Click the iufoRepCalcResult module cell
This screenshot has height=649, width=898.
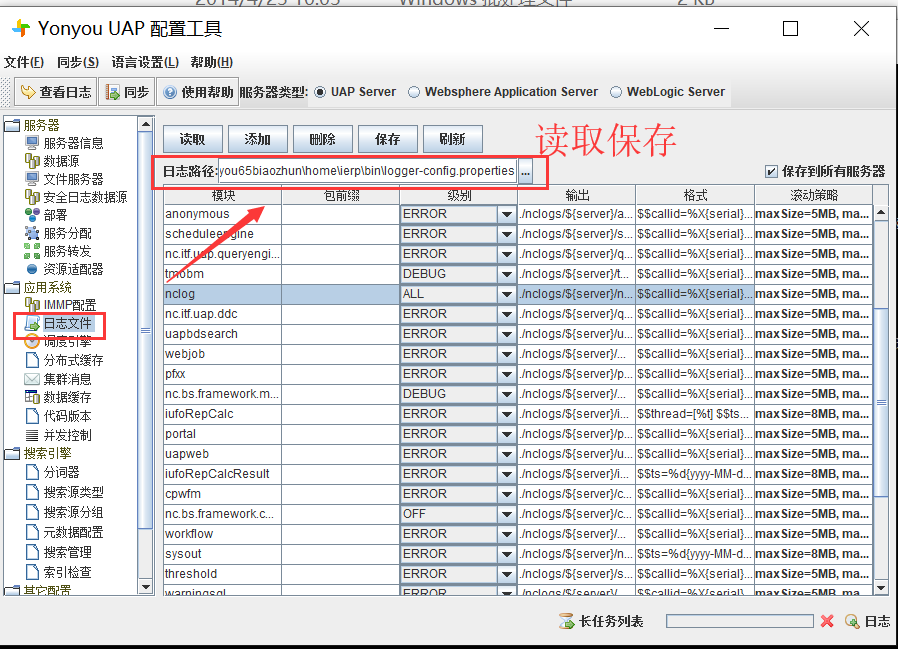(x=222, y=474)
